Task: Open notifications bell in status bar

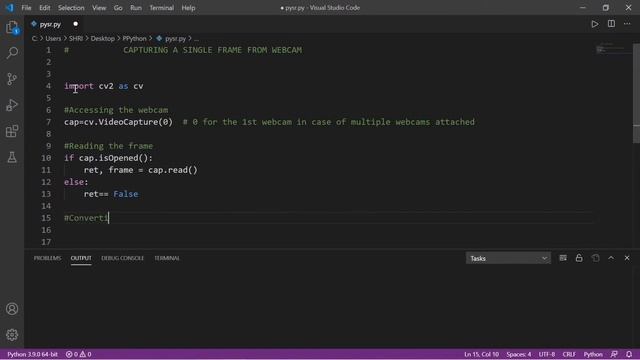Action: coord(629,354)
